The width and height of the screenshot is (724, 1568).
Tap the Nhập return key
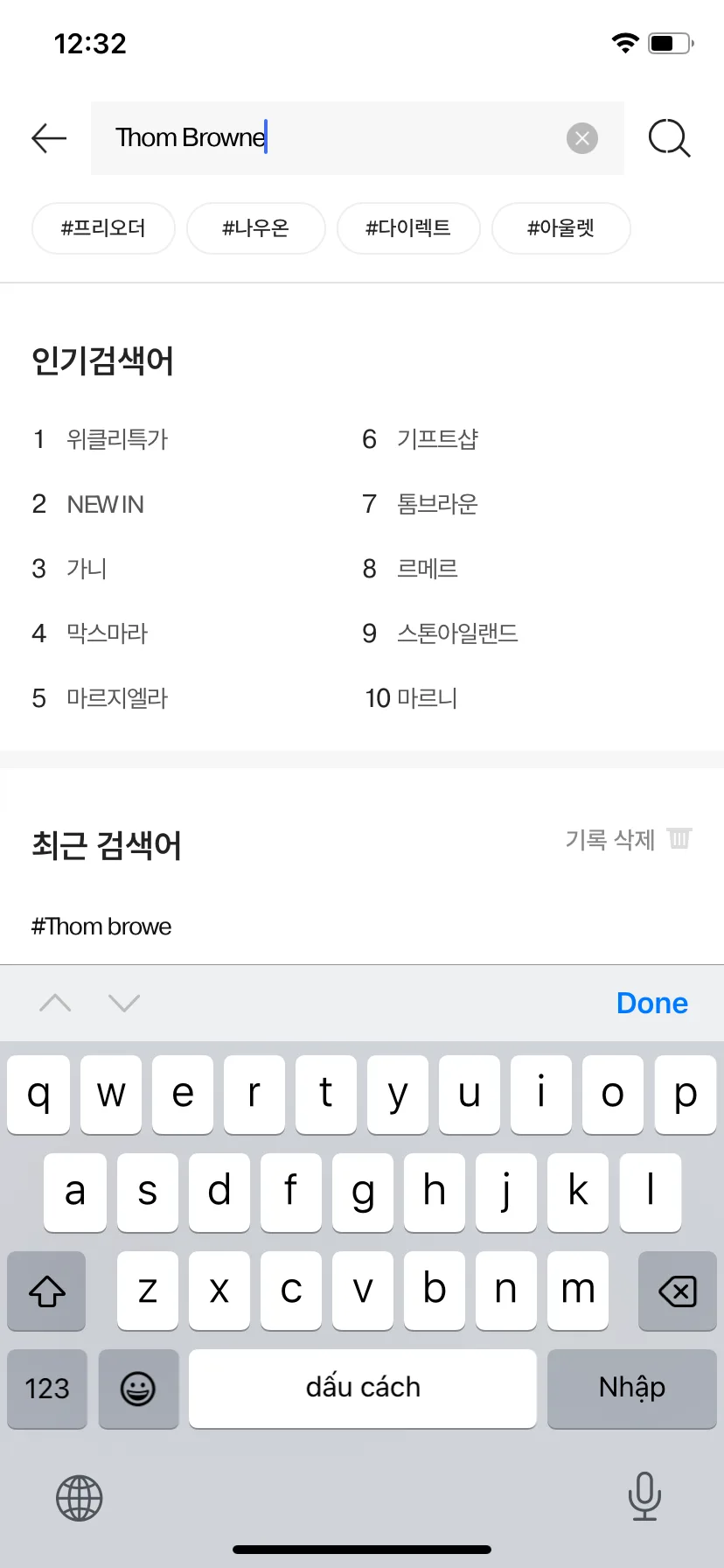(632, 1389)
